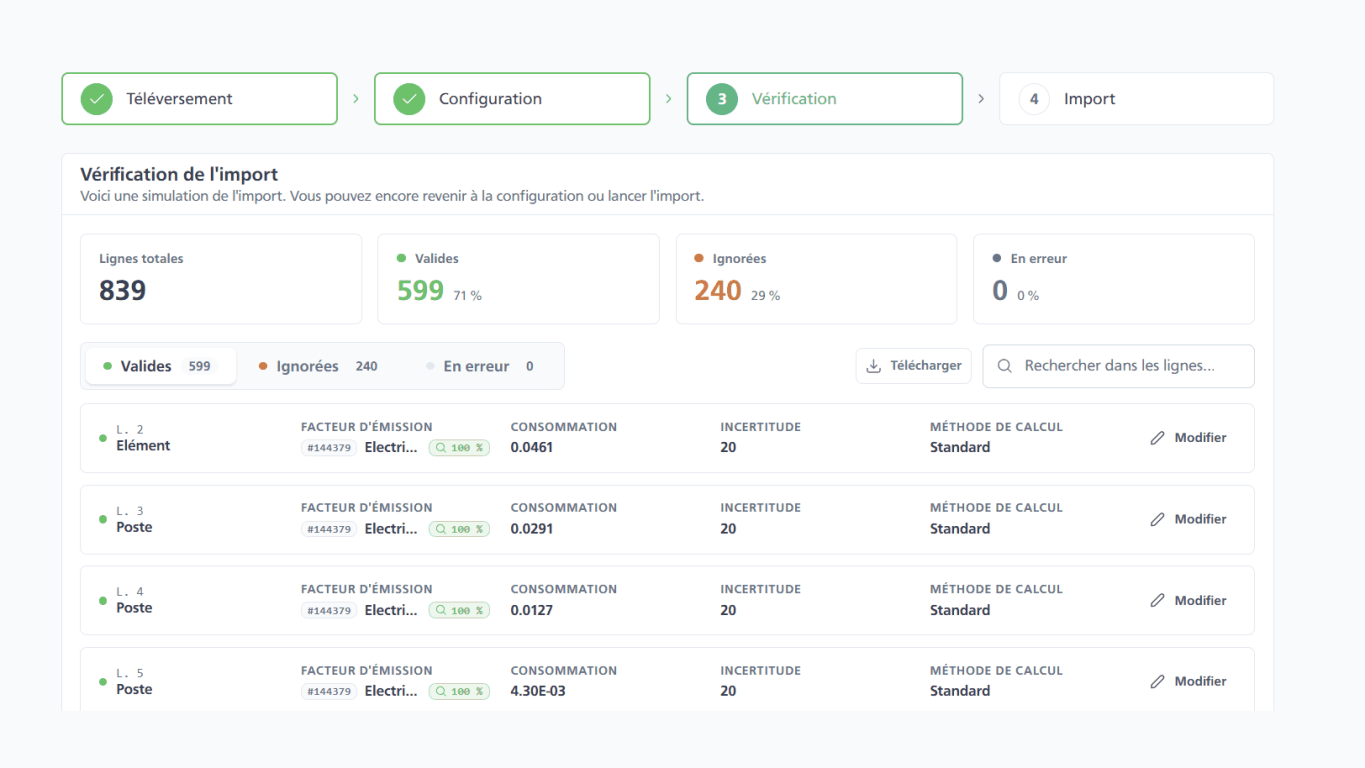
Task: Click the 100 % match badge on row L. 3
Action: pos(459,529)
